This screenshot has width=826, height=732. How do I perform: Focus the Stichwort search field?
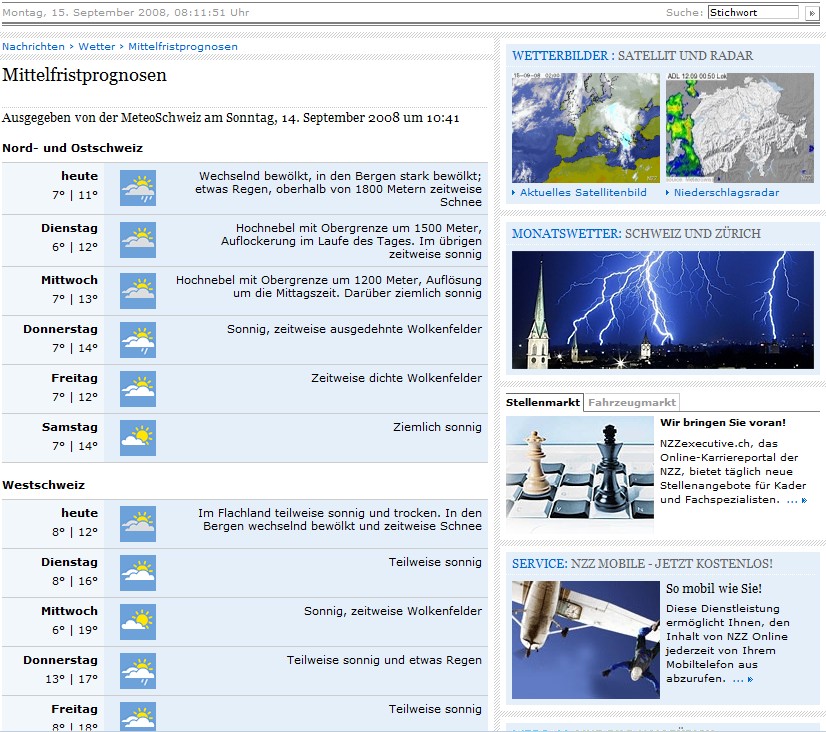[x=752, y=13]
